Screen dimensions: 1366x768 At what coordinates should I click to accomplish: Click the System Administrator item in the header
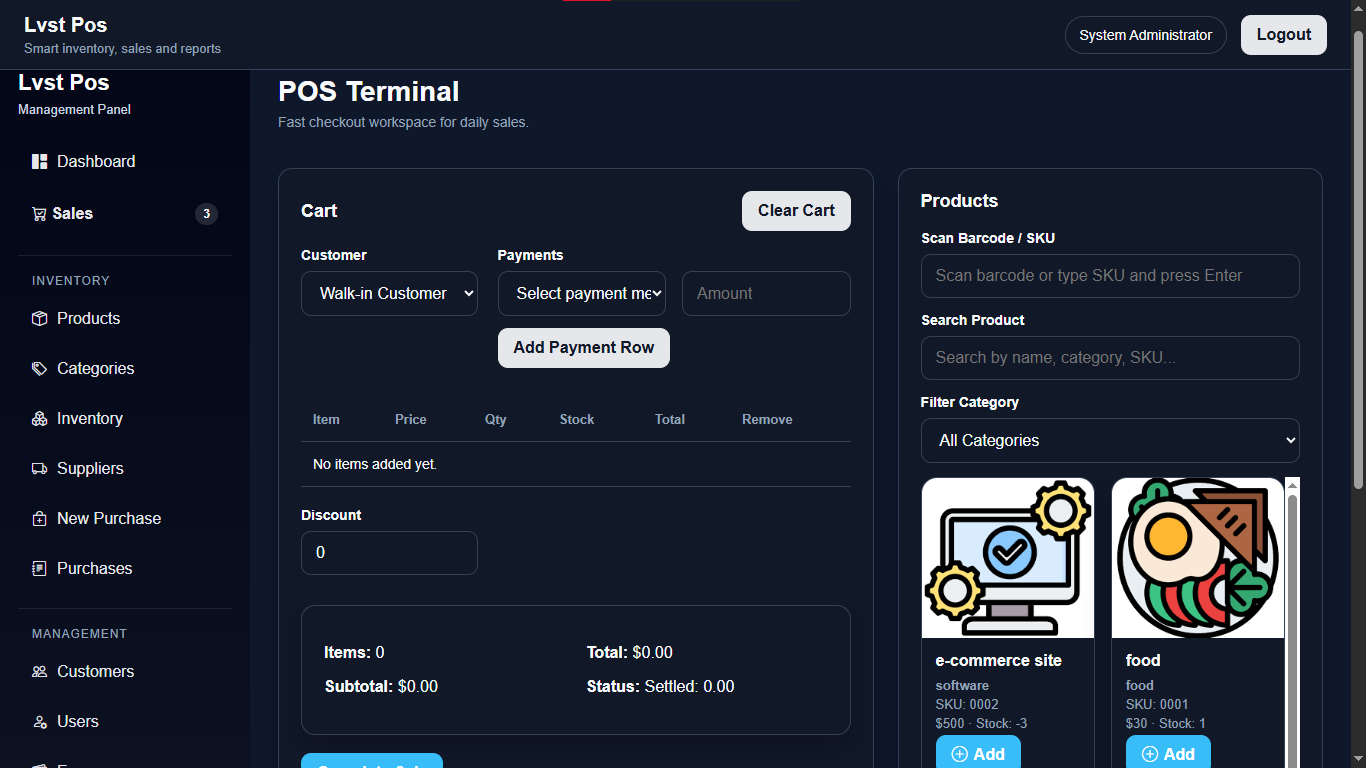click(1145, 34)
